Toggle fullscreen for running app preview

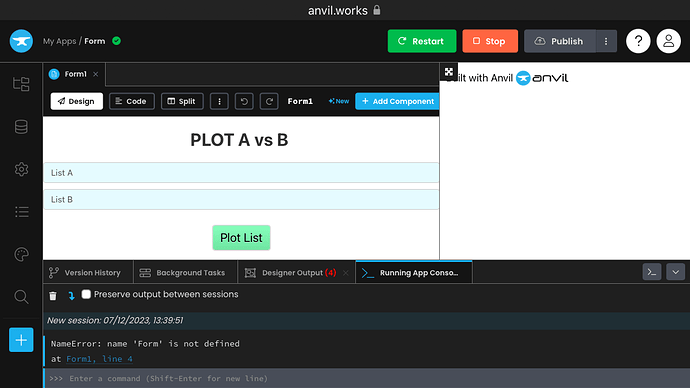click(448, 72)
